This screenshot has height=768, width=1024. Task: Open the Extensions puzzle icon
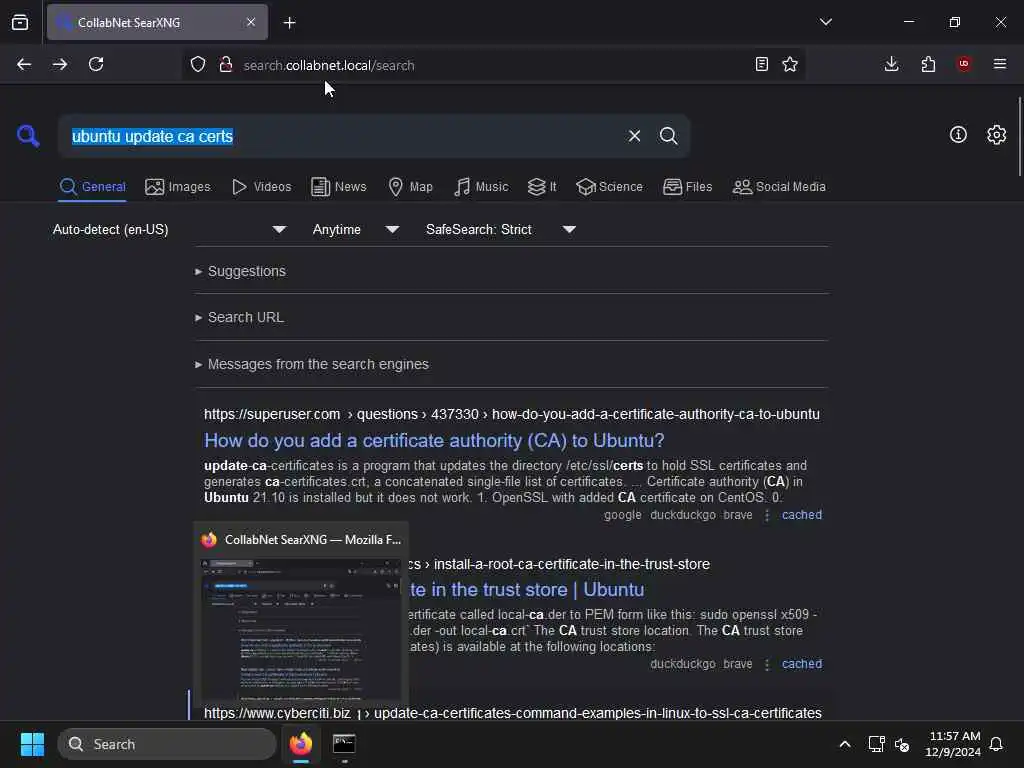(928, 64)
